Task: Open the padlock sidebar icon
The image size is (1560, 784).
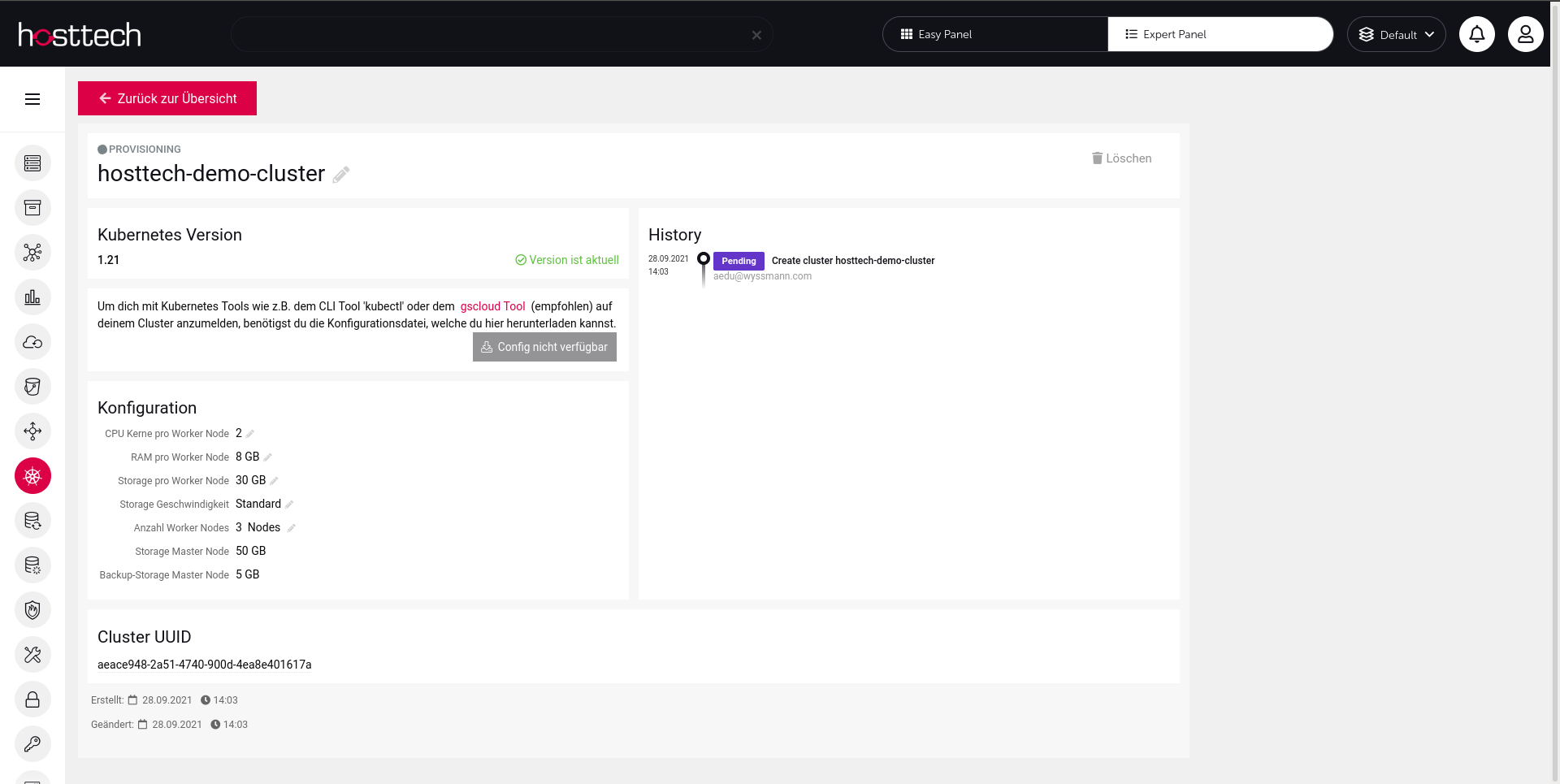Action: pyautogui.click(x=32, y=700)
